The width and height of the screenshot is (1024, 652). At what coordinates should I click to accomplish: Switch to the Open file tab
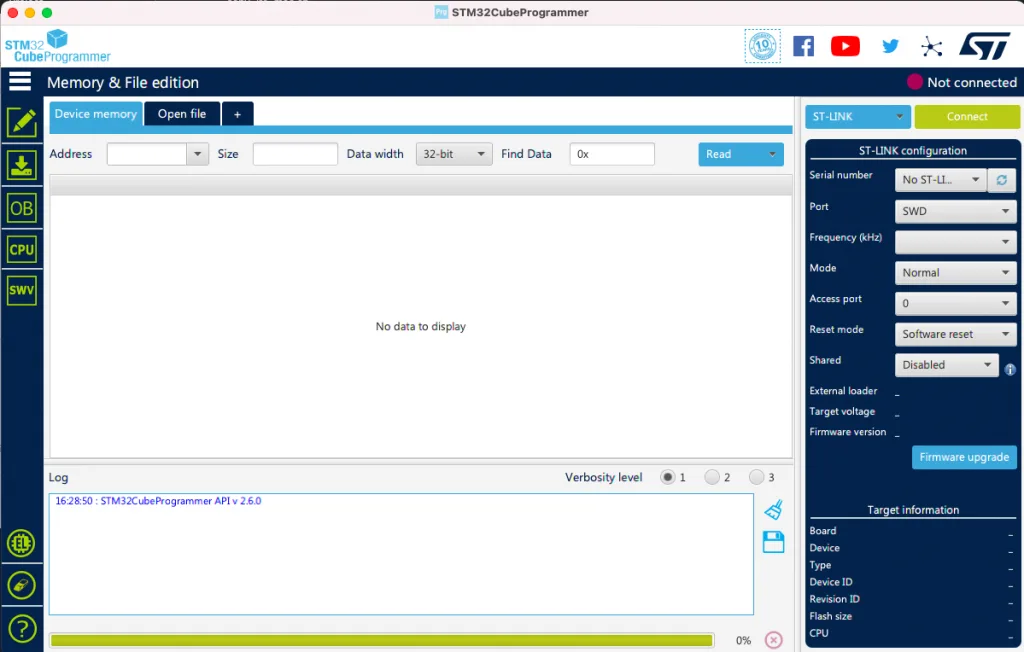[182, 114]
